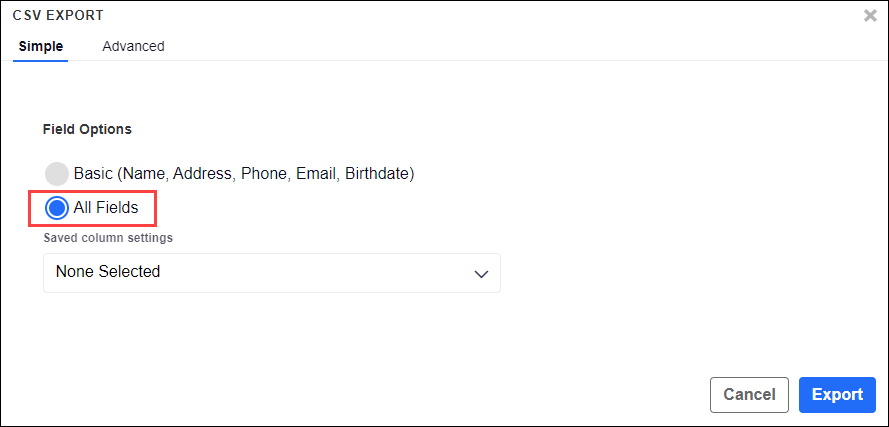The width and height of the screenshot is (889, 427).
Task: Click the Field Options heading
Action: coord(87,129)
